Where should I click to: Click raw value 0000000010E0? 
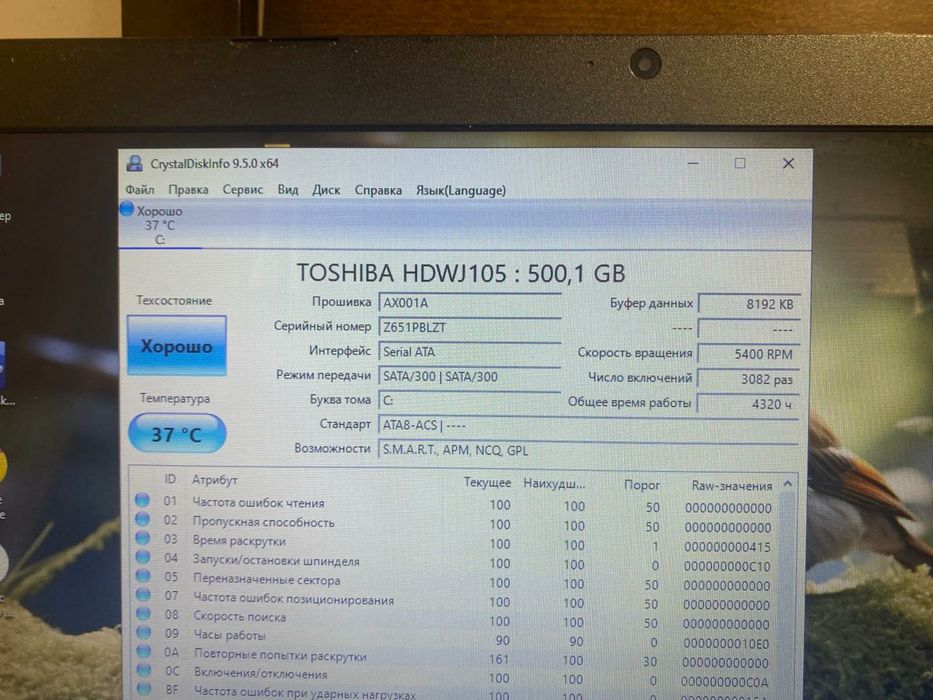(726, 644)
